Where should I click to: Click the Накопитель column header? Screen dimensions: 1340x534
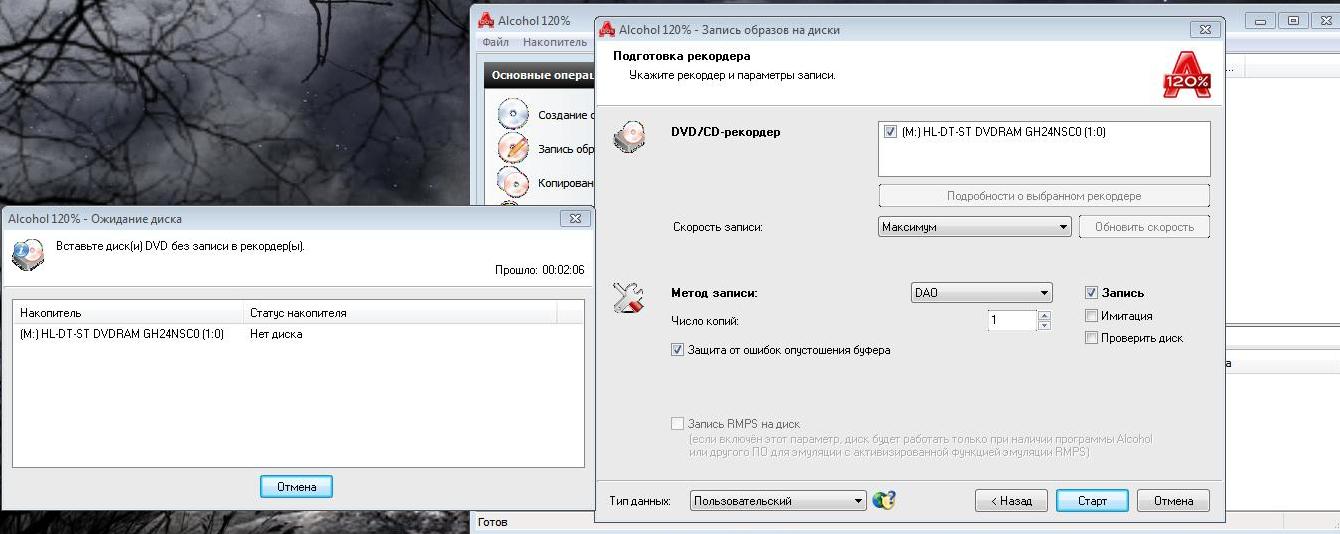click(128, 313)
